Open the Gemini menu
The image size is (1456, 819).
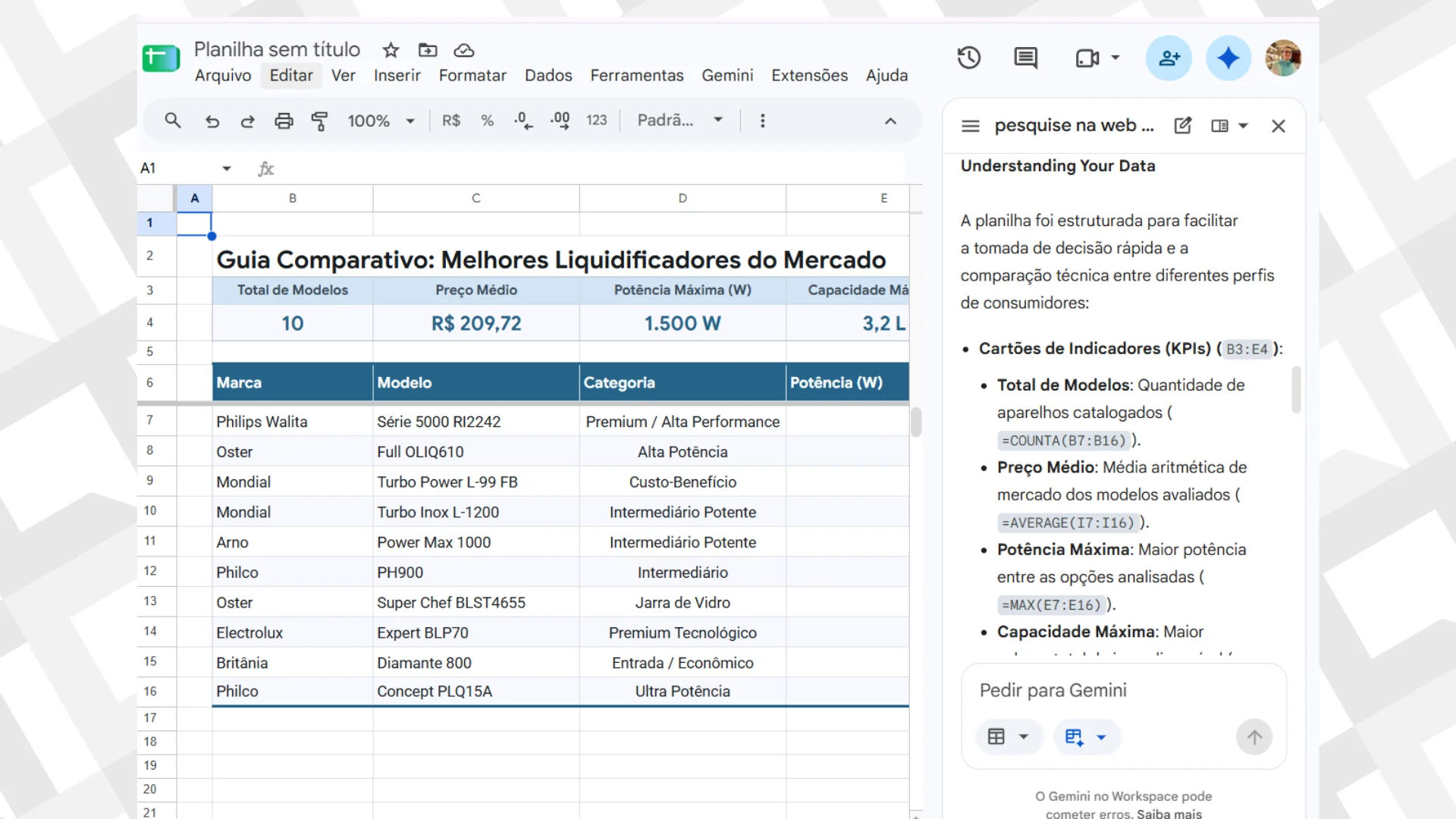tap(727, 76)
